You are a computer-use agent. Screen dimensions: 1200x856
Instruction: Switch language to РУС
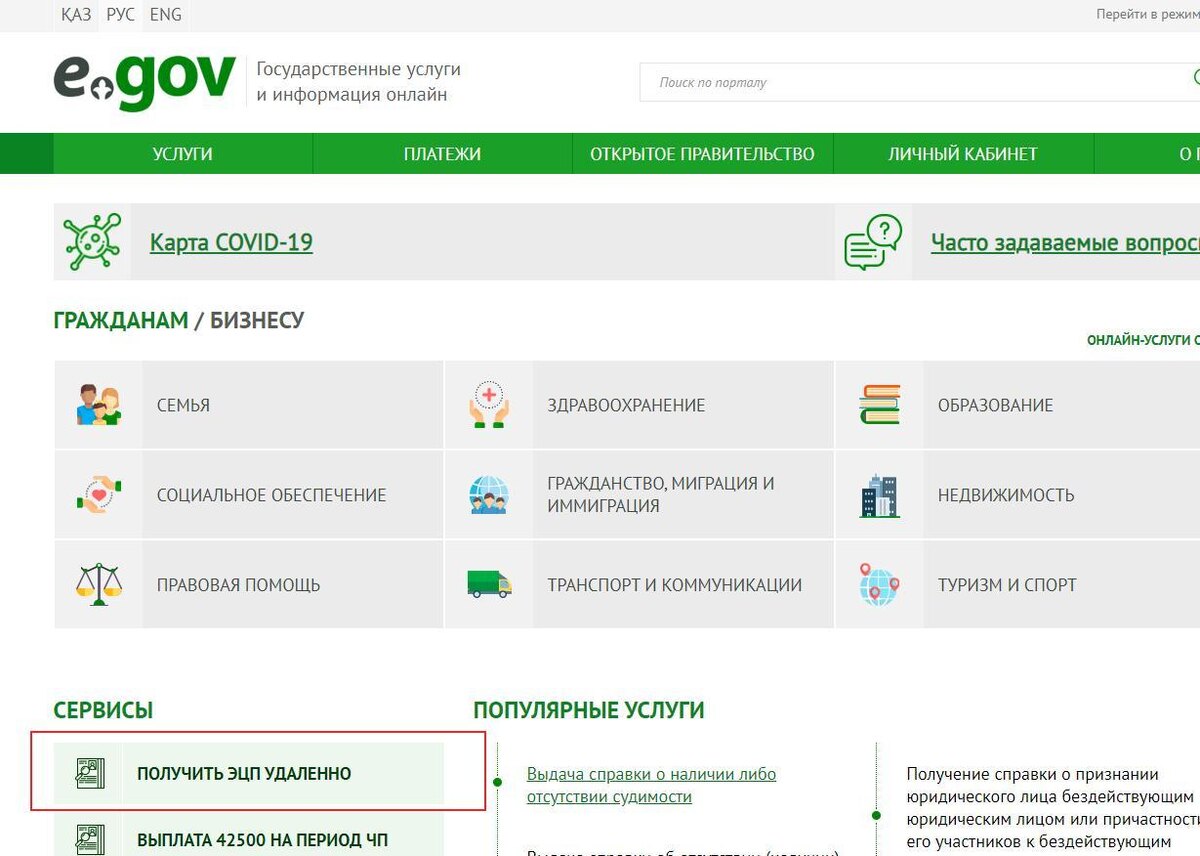click(x=120, y=15)
